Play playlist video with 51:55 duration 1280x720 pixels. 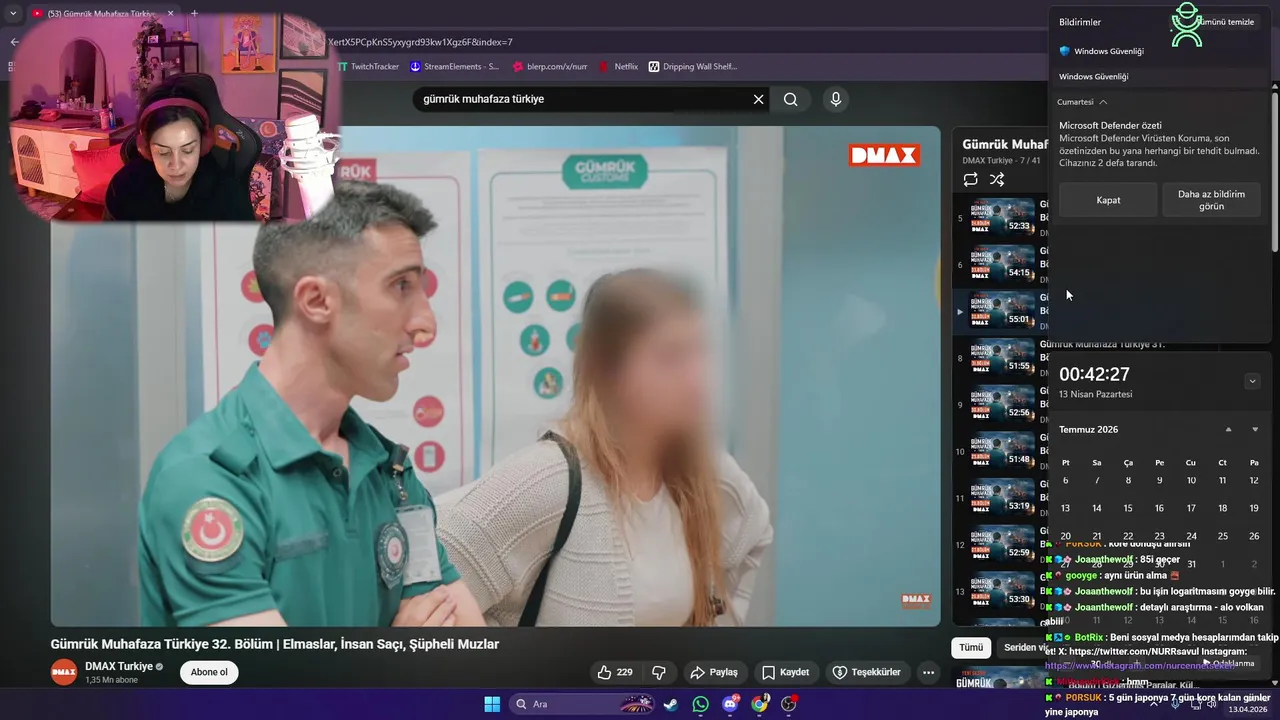point(1002,357)
